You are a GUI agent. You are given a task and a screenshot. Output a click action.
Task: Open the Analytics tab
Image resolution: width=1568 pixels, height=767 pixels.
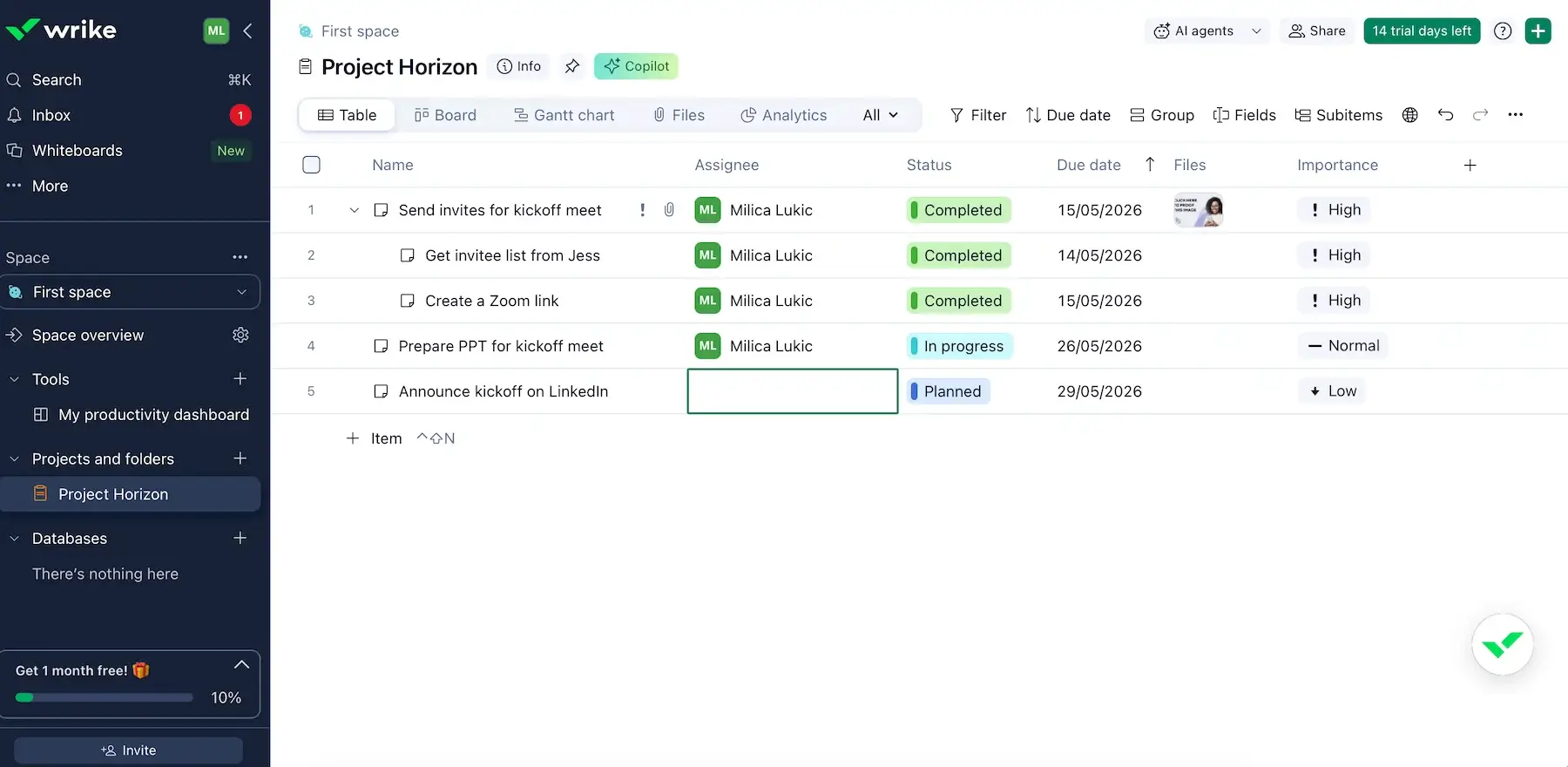783,115
